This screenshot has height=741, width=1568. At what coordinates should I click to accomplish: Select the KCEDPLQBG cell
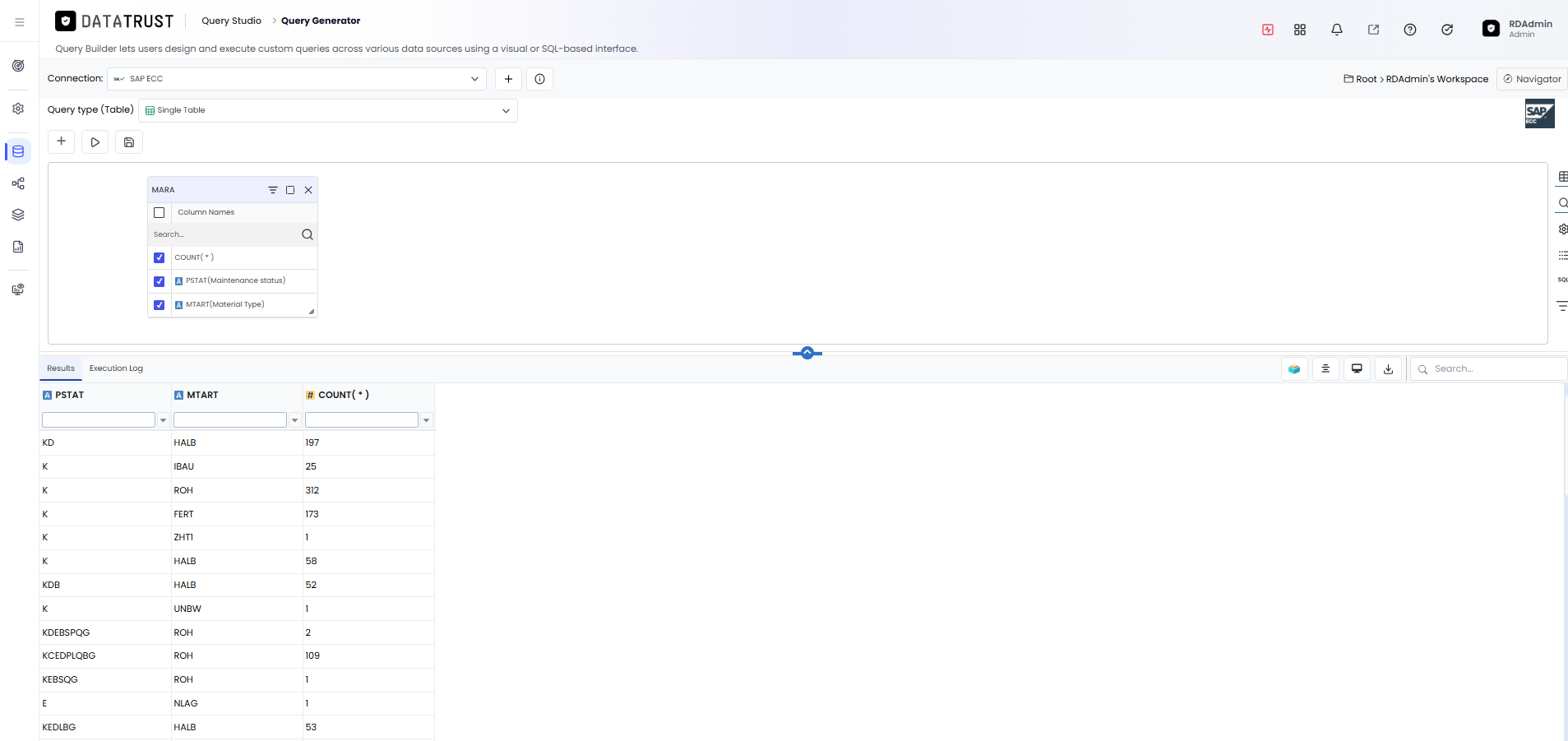point(105,655)
